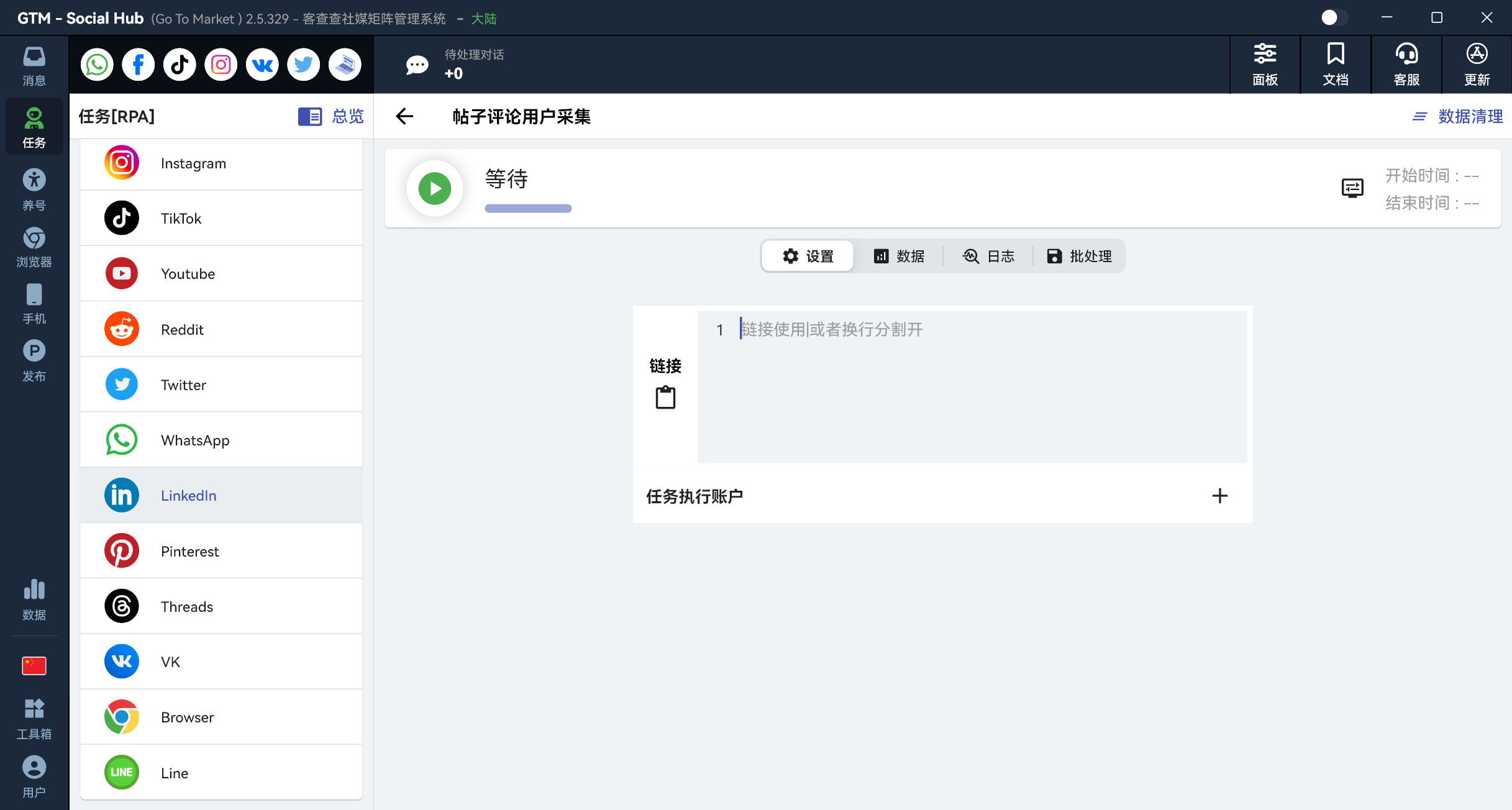Paste link using clipboard icon

pos(665,398)
